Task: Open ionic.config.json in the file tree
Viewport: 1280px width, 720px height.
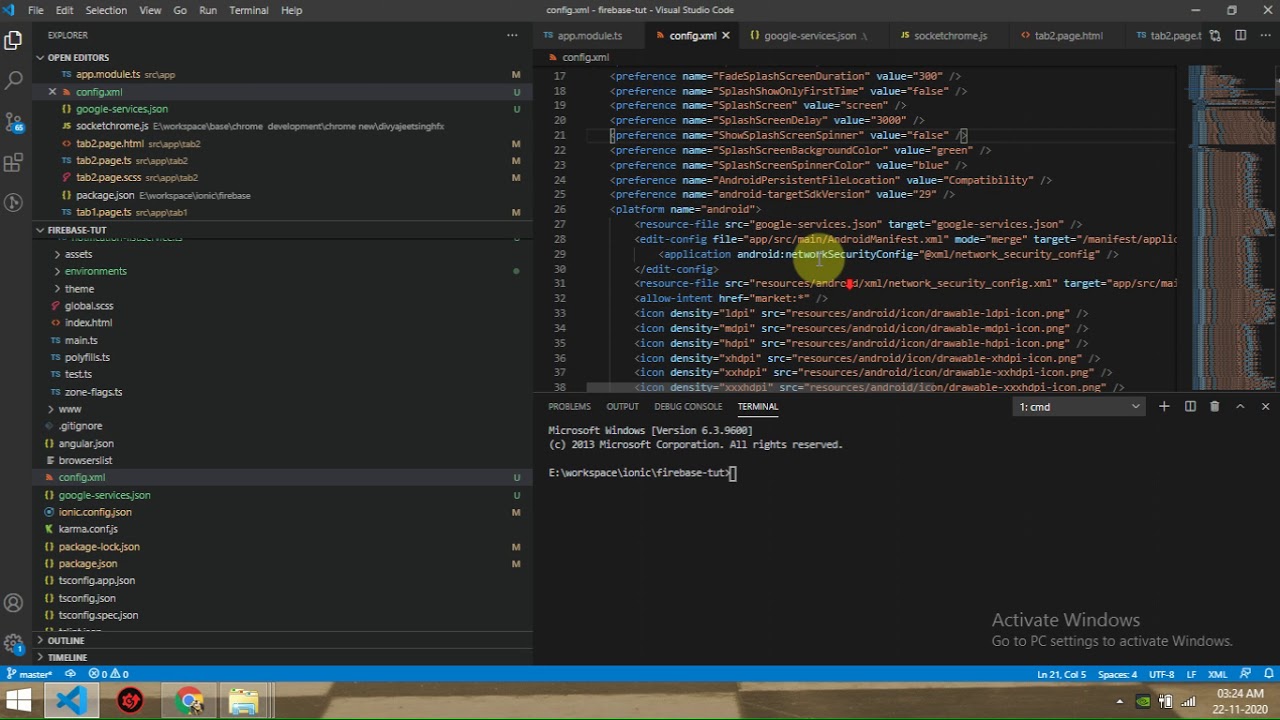Action: coord(95,512)
